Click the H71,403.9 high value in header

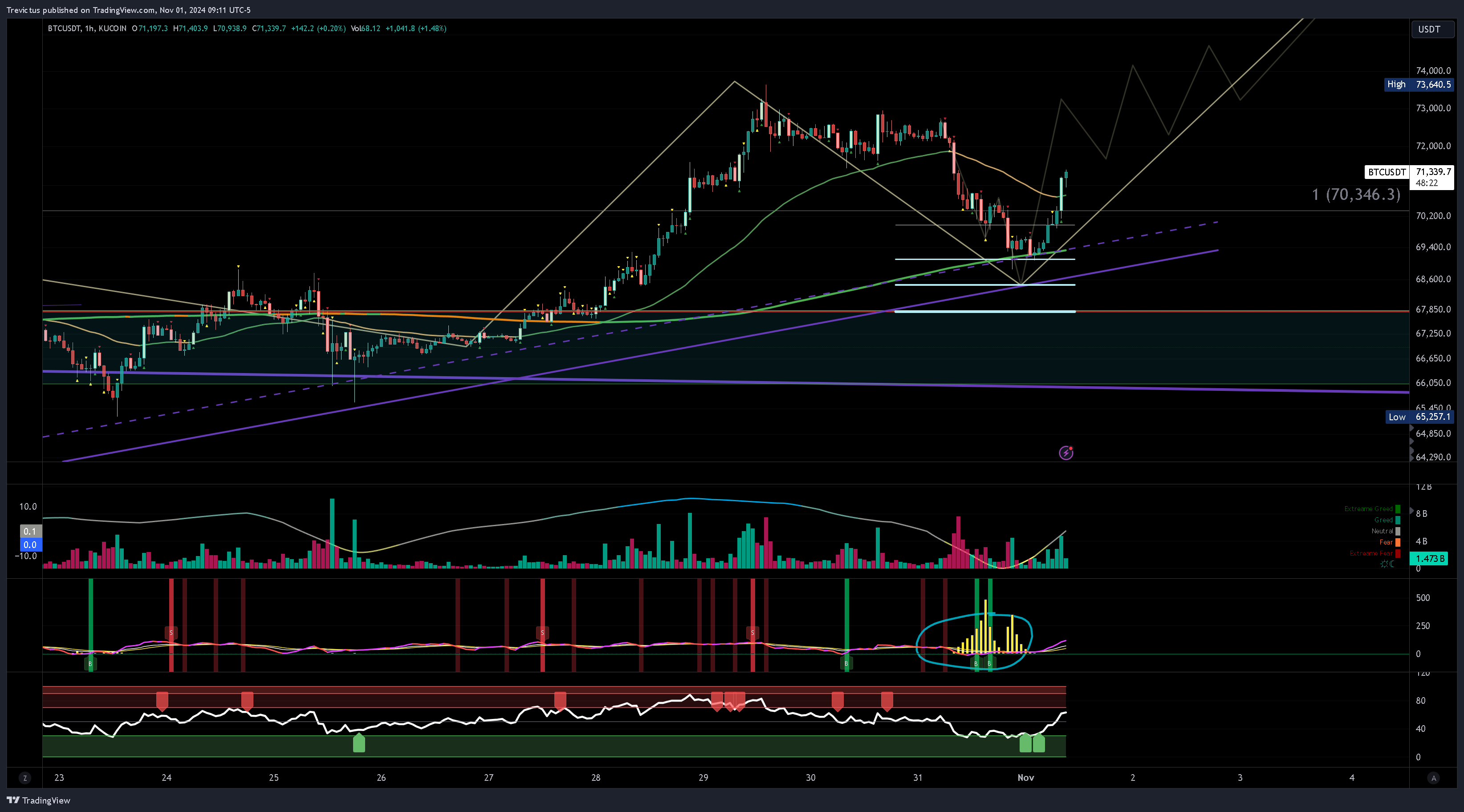[191, 28]
